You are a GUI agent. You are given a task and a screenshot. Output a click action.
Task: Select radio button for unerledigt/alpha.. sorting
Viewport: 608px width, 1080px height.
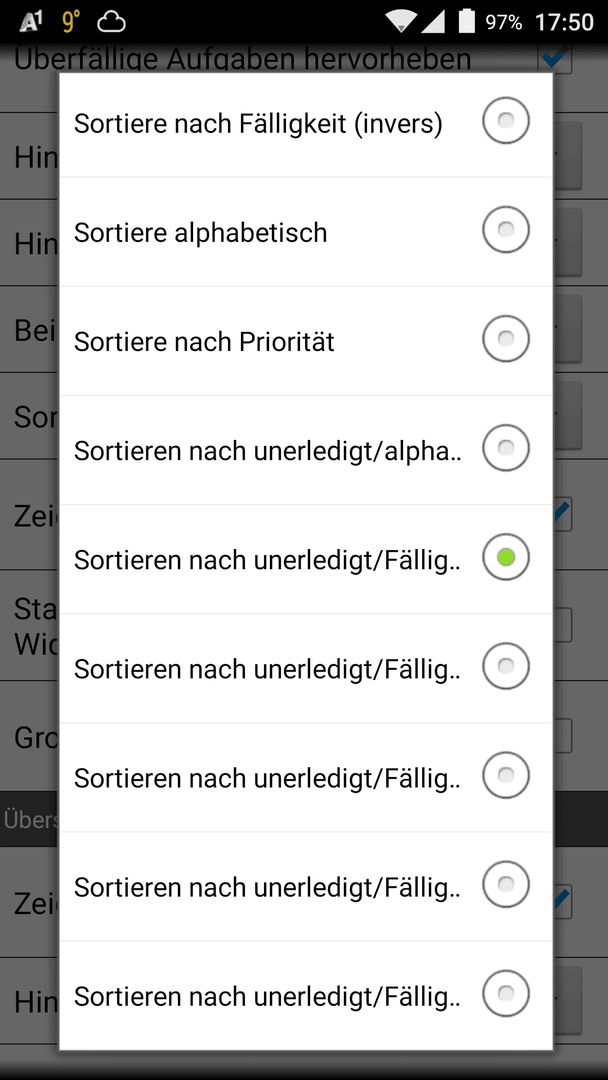coord(505,448)
